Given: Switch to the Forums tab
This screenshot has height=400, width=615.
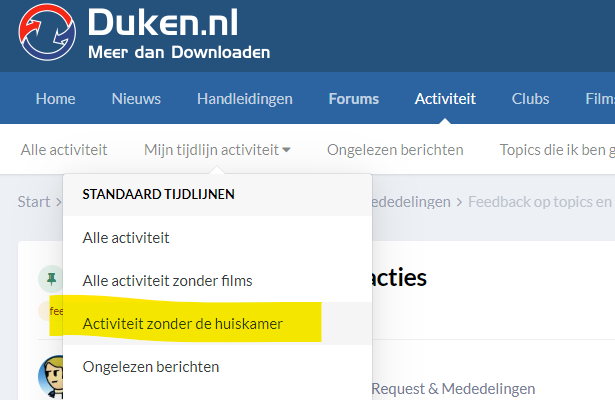Looking at the screenshot, I should point(354,99).
